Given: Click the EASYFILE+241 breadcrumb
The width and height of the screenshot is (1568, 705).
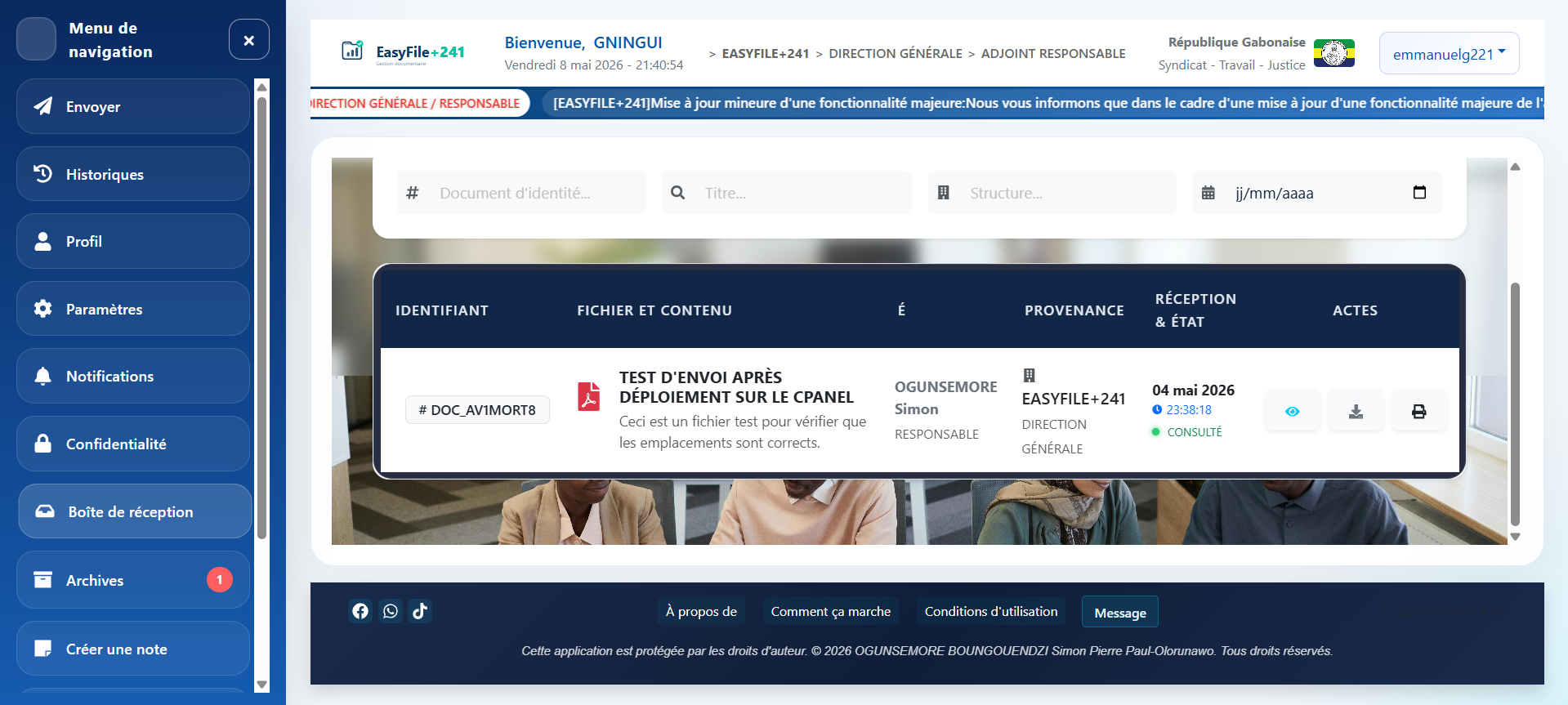Looking at the screenshot, I should [x=766, y=53].
